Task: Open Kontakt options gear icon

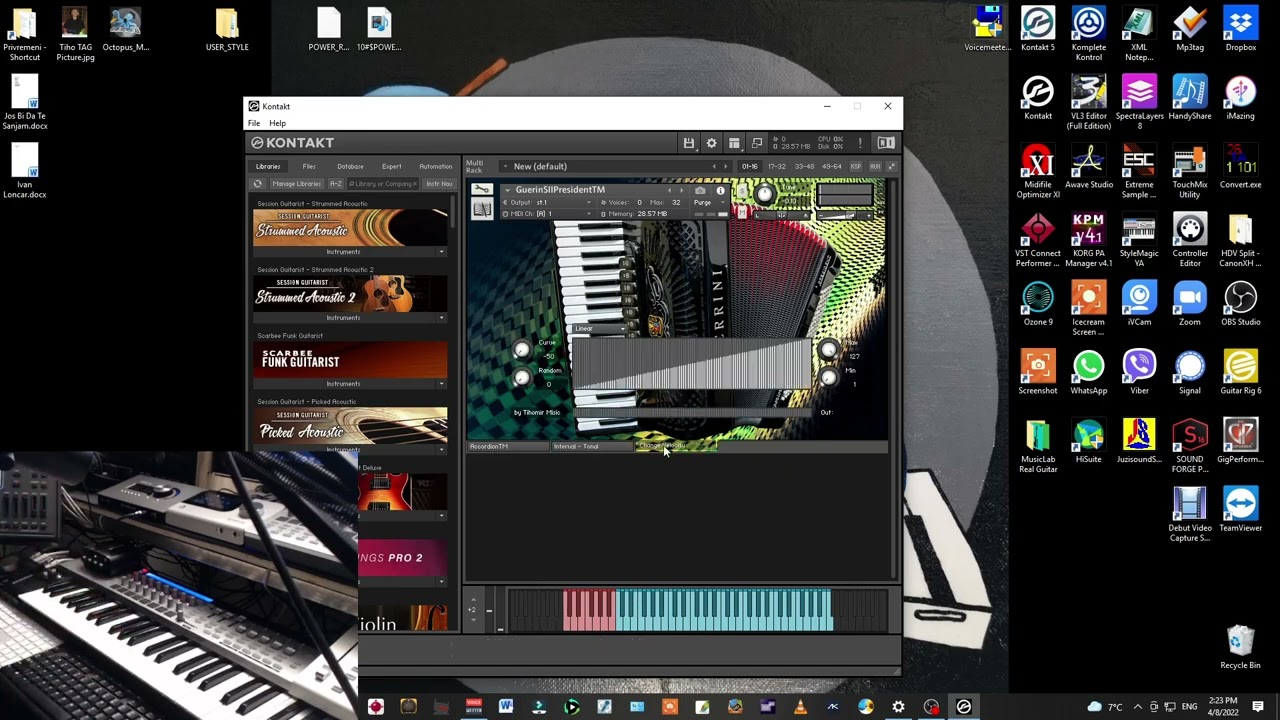Action: pyautogui.click(x=711, y=143)
